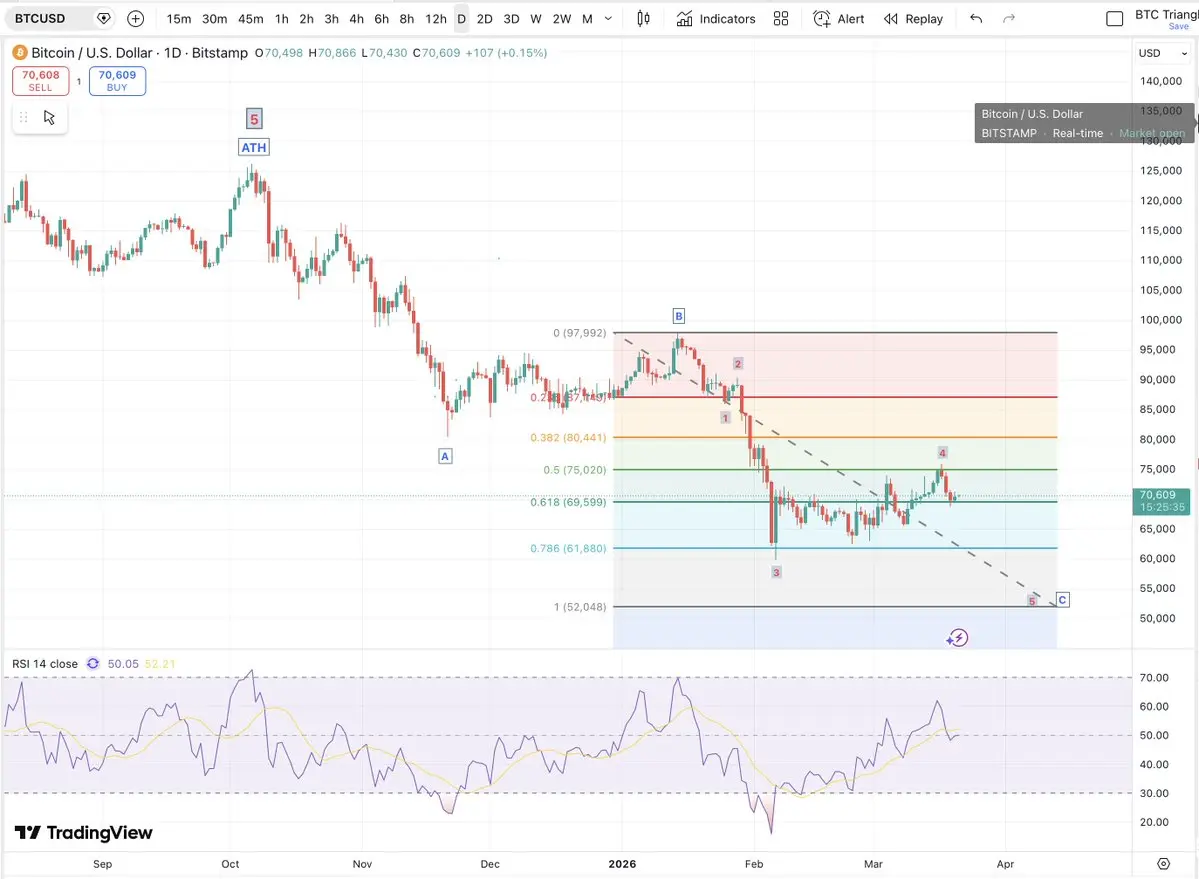Choose the 8h timeframe
The width and height of the screenshot is (1199, 879).
point(407,18)
